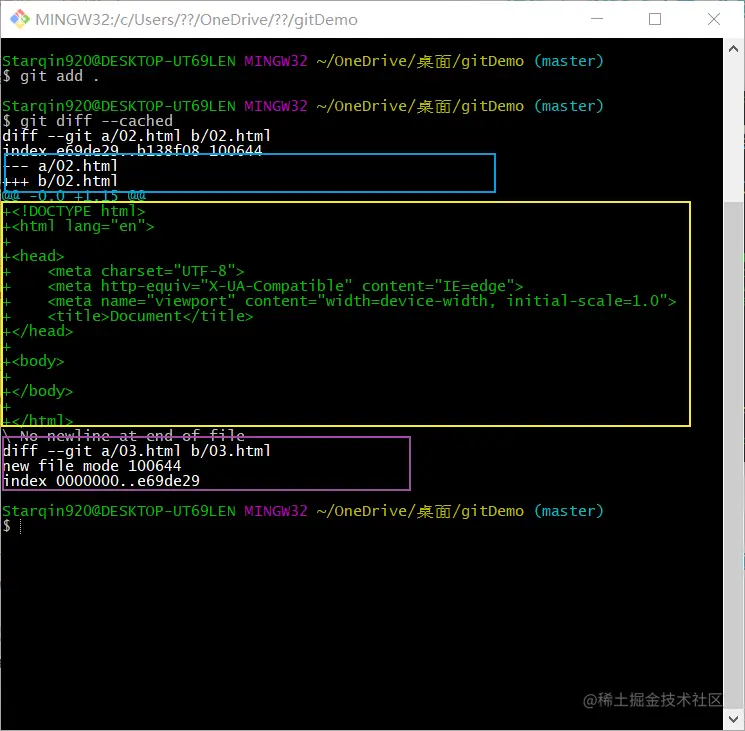Maximize the MINGW32 terminal window
The height and width of the screenshot is (731, 745).
pyautogui.click(x=655, y=19)
